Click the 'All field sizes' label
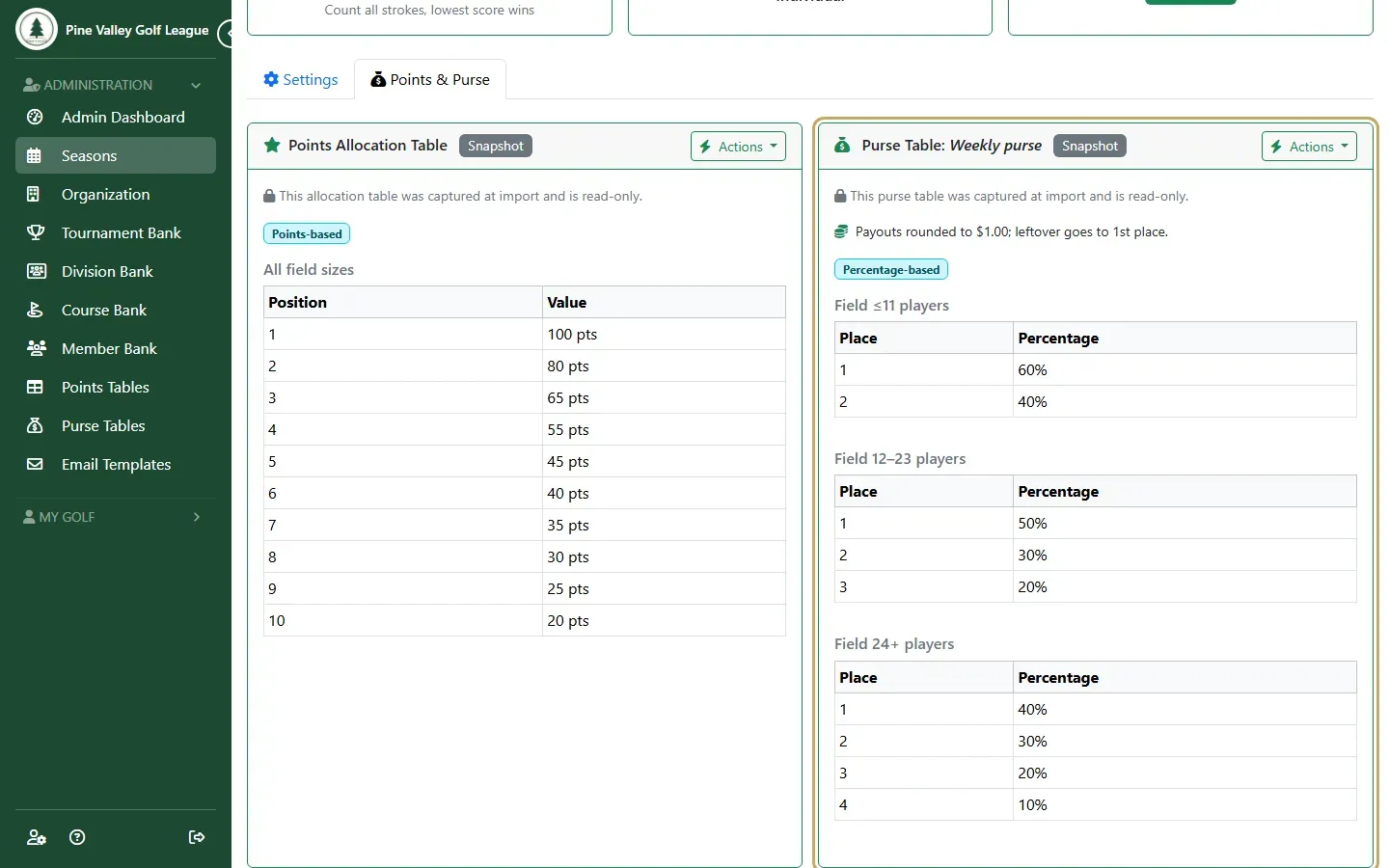The image size is (1389, 868). click(309, 269)
